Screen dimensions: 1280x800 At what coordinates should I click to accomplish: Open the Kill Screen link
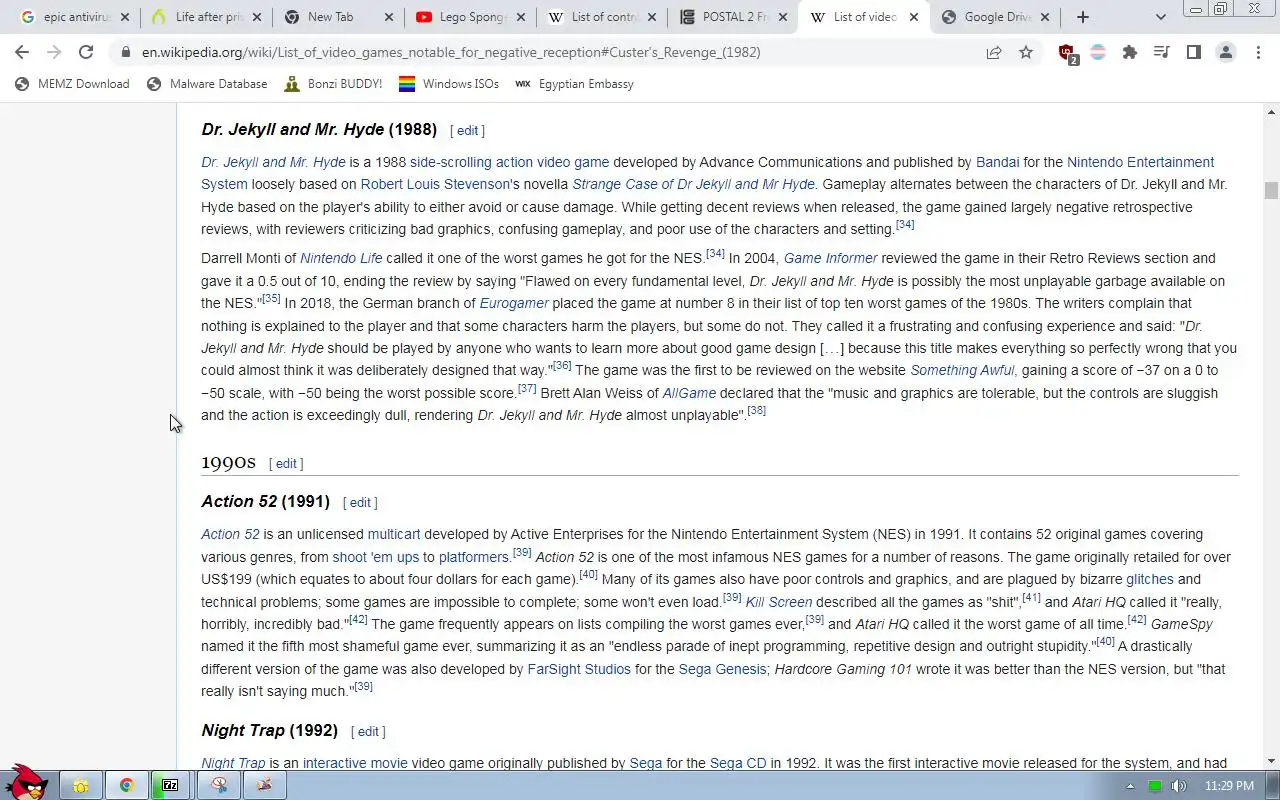pos(779,602)
